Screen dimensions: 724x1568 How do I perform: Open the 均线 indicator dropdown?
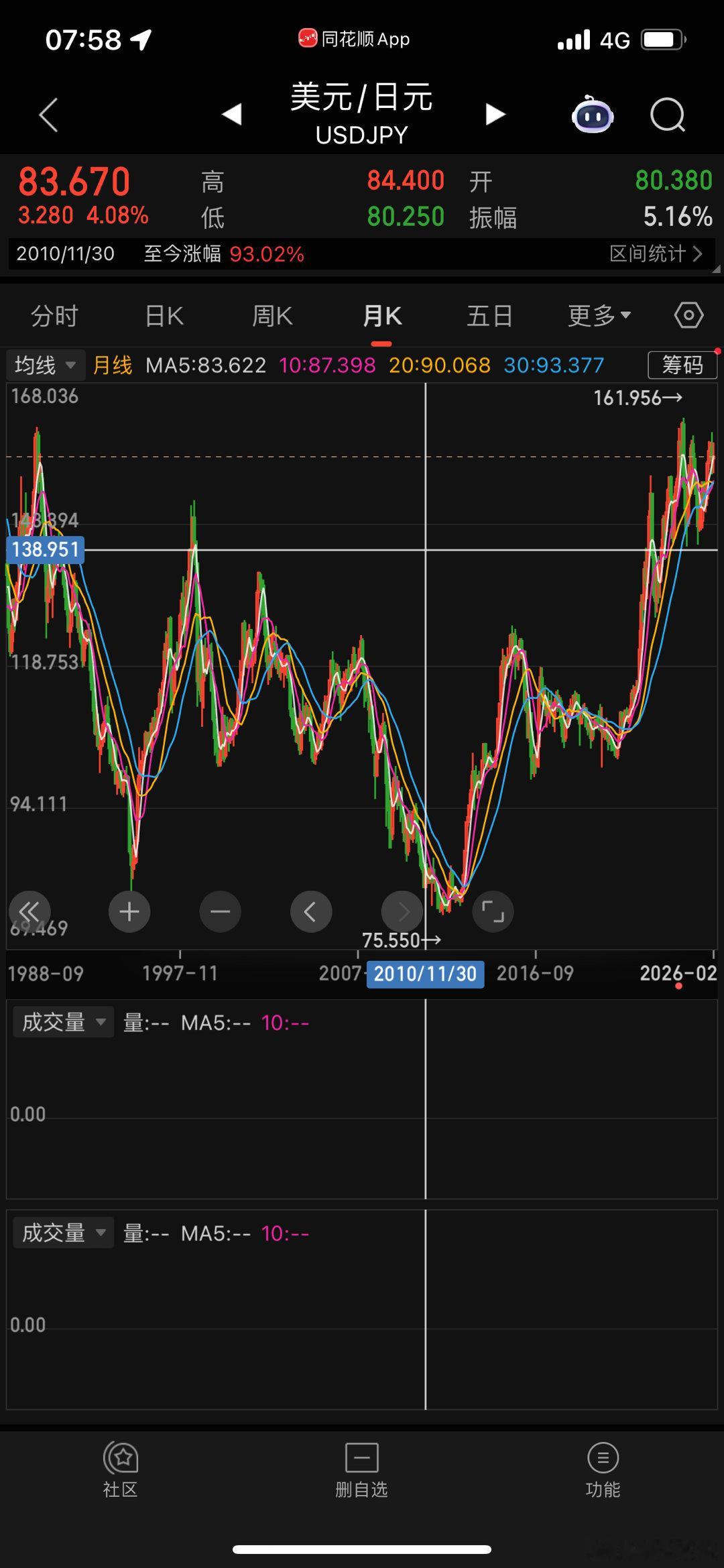(45, 366)
